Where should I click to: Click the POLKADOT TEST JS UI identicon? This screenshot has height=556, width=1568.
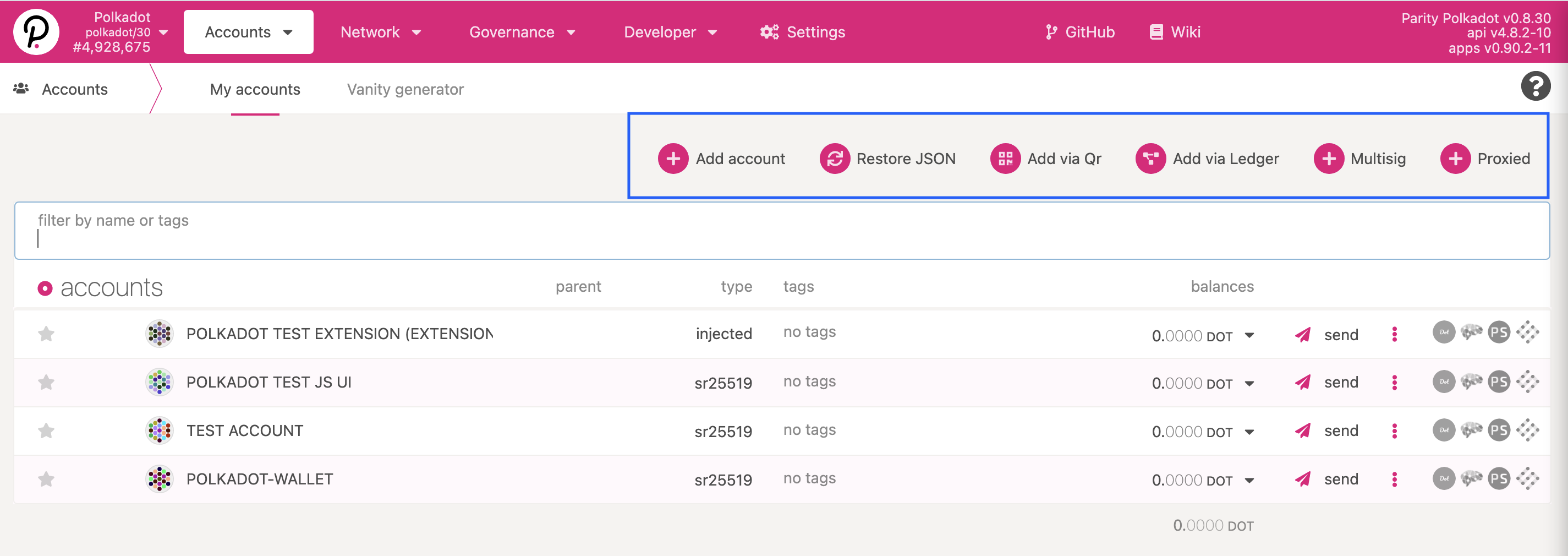160,383
